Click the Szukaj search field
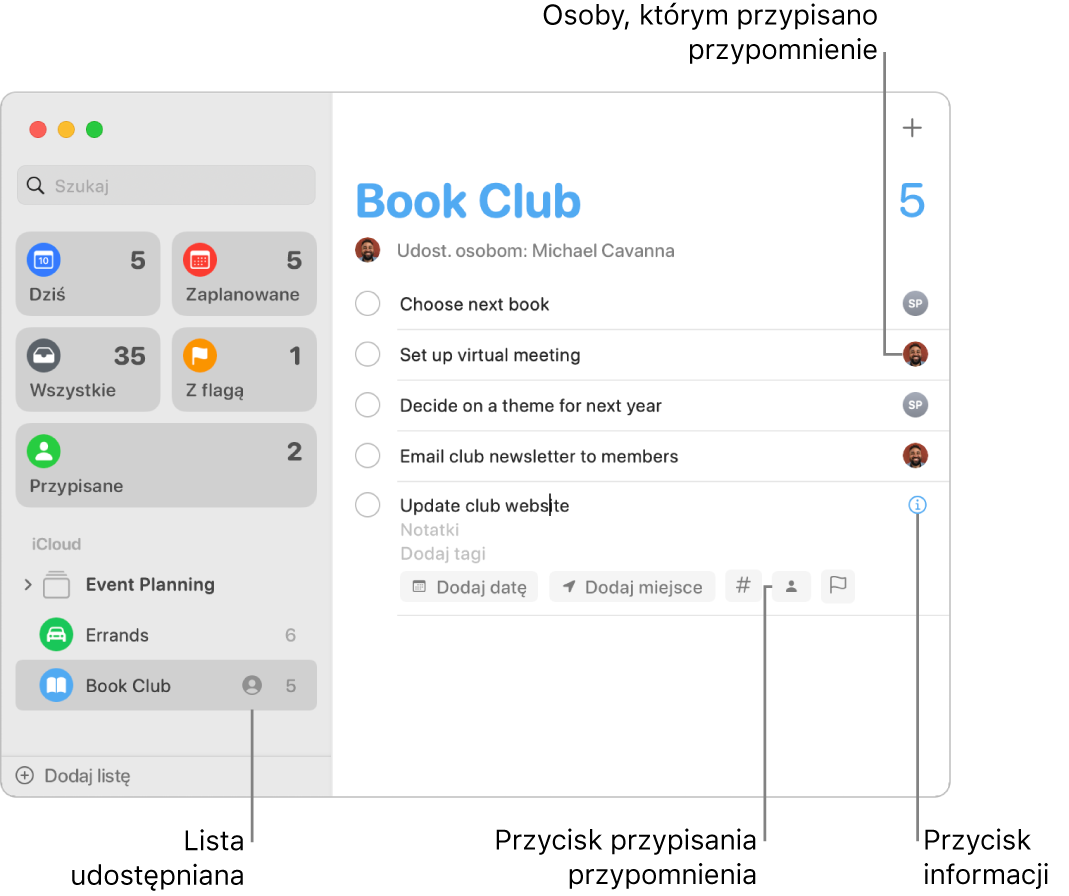The image size is (1069, 896). [x=166, y=185]
